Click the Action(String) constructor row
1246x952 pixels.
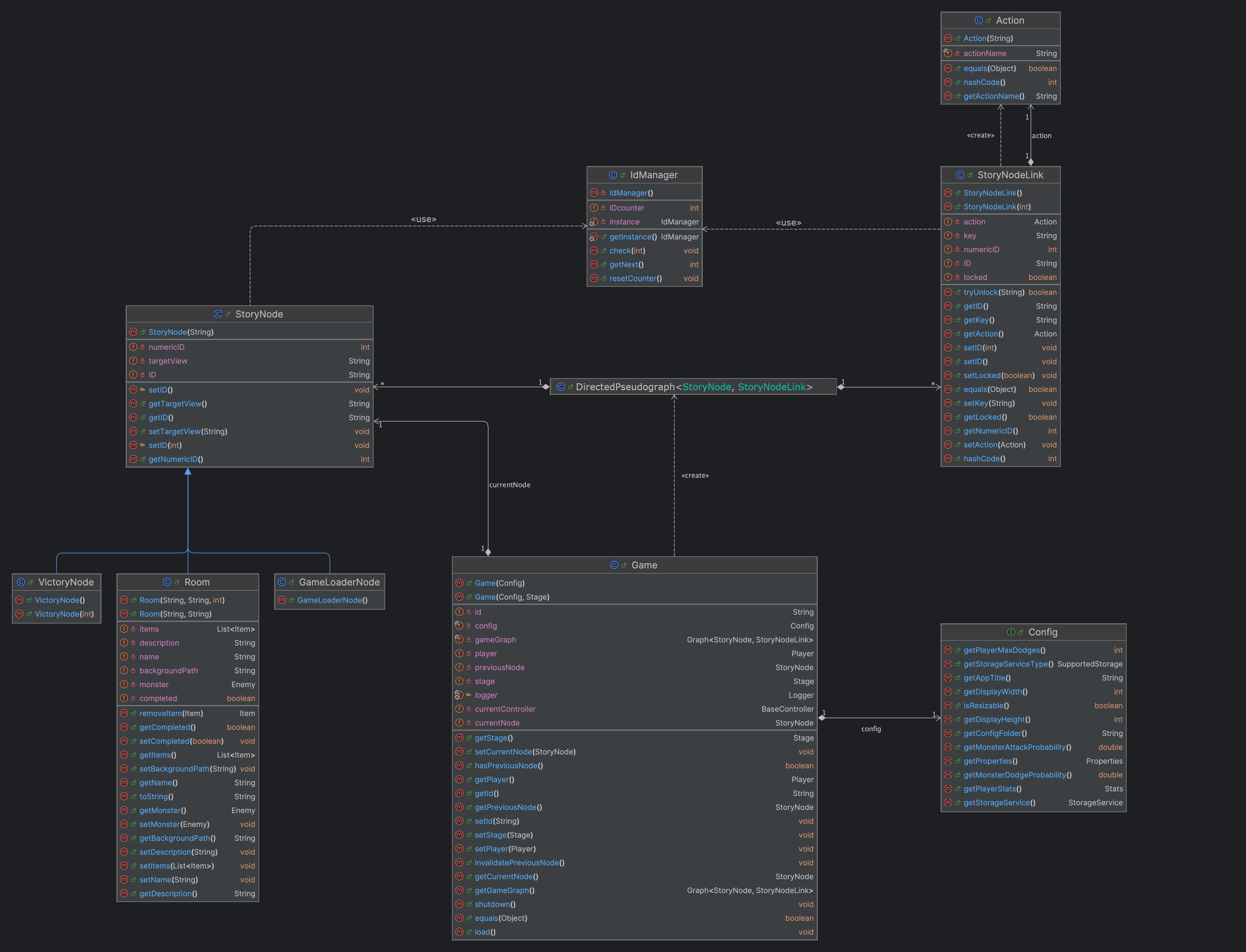click(x=1000, y=38)
